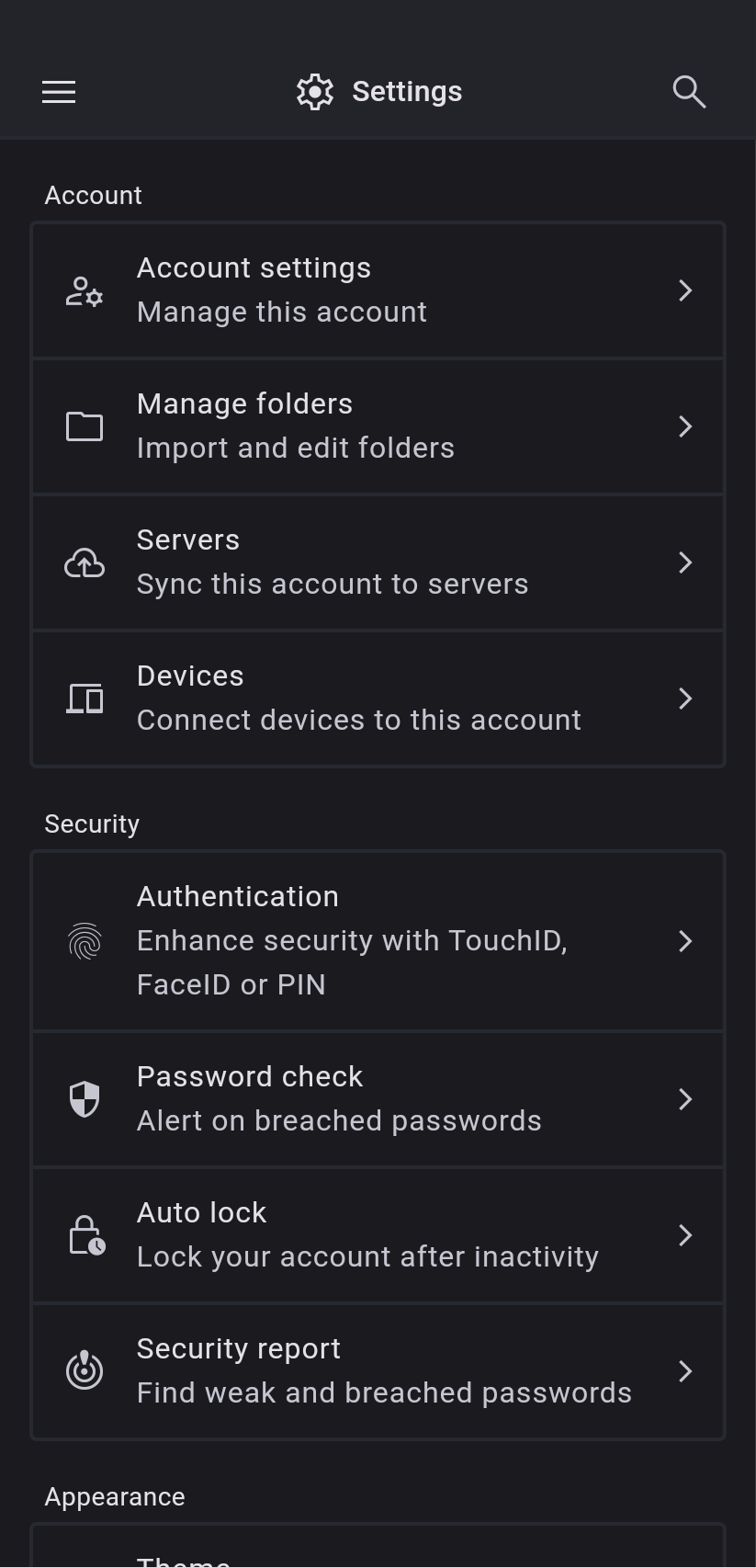This screenshot has width=756, height=1568.
Task: Click the Manage folders folder icon
Action: [x=85, y=426]
